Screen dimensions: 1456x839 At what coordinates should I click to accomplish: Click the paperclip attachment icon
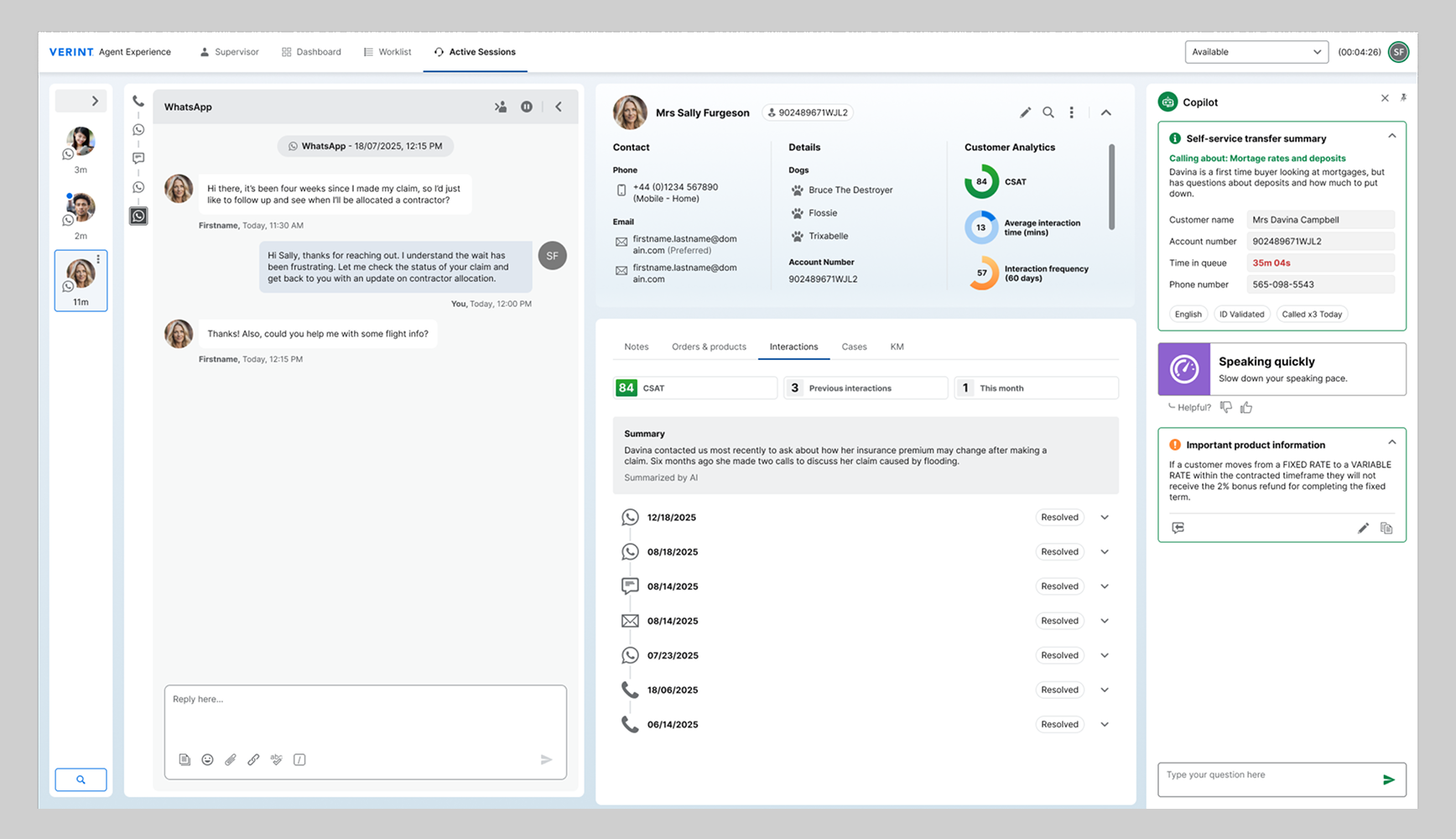[x=231, y=759]
